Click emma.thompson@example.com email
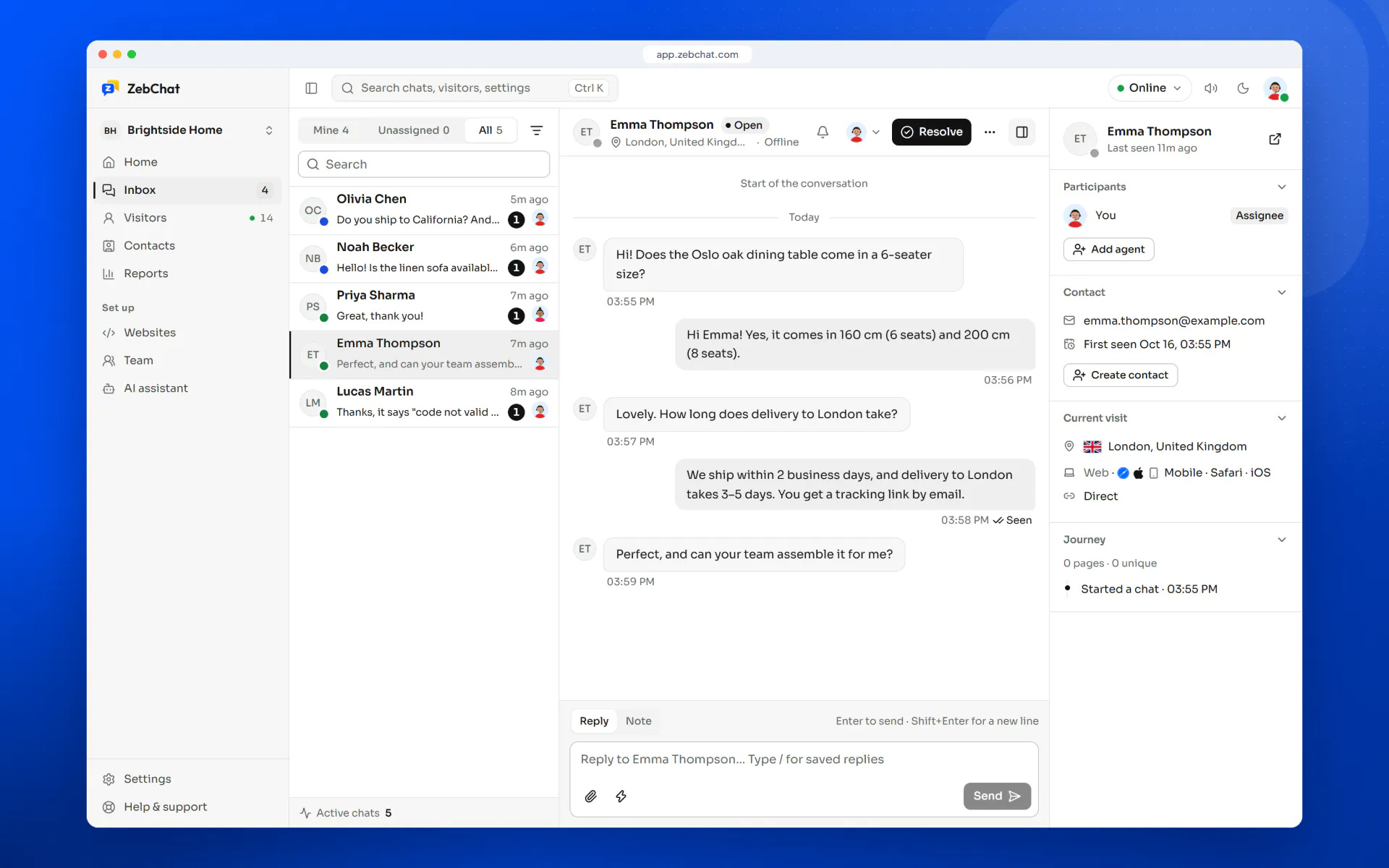 click(x=1173, y=320)
